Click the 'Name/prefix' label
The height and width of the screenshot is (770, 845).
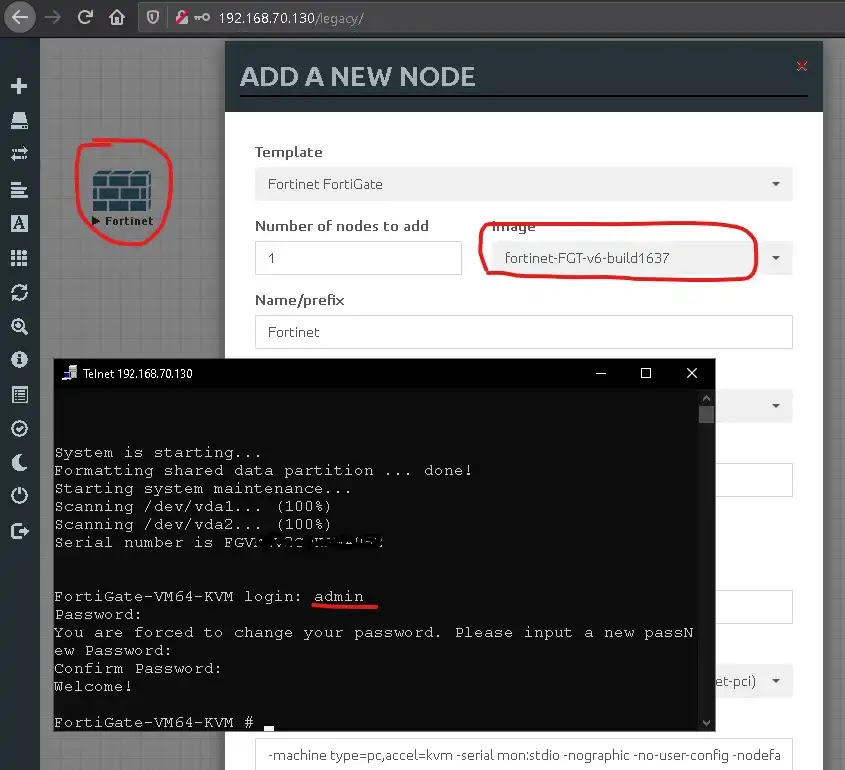tap(299, 300)
